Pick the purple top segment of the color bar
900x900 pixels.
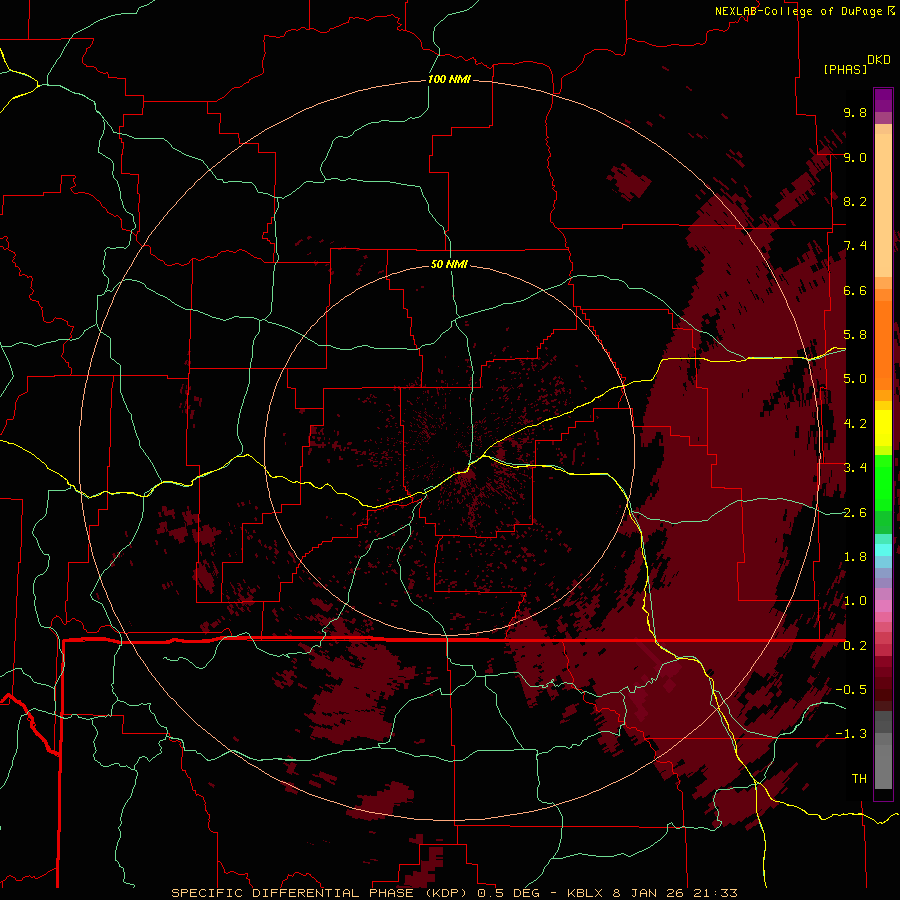[x=883, y=100]
